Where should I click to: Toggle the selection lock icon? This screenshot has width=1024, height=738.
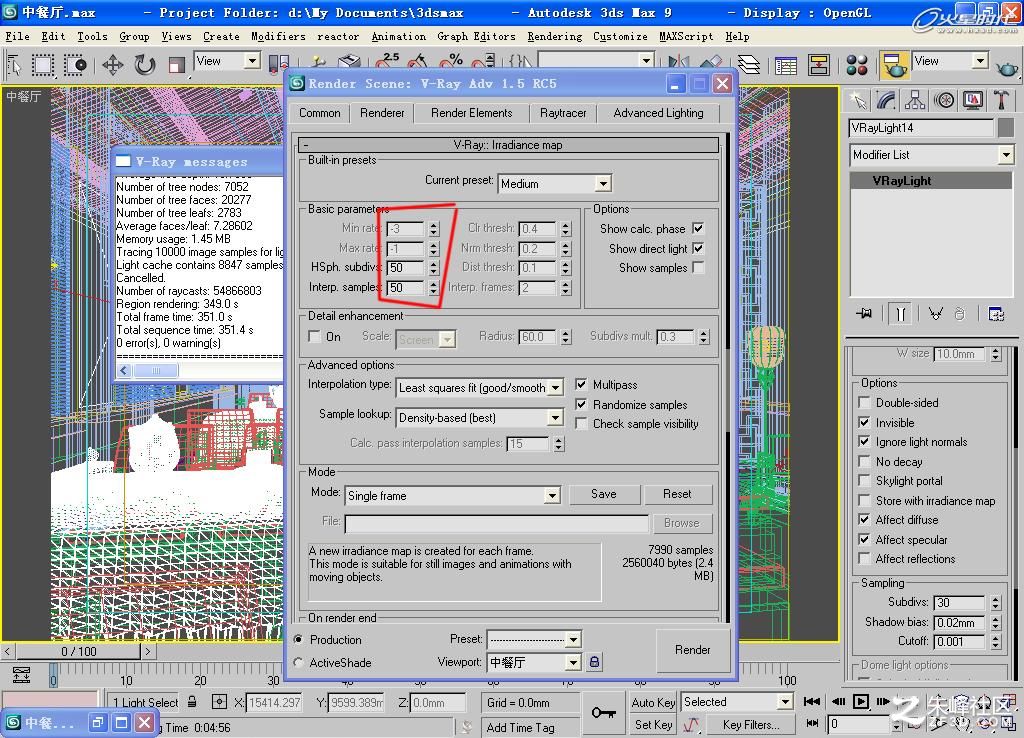192,702
